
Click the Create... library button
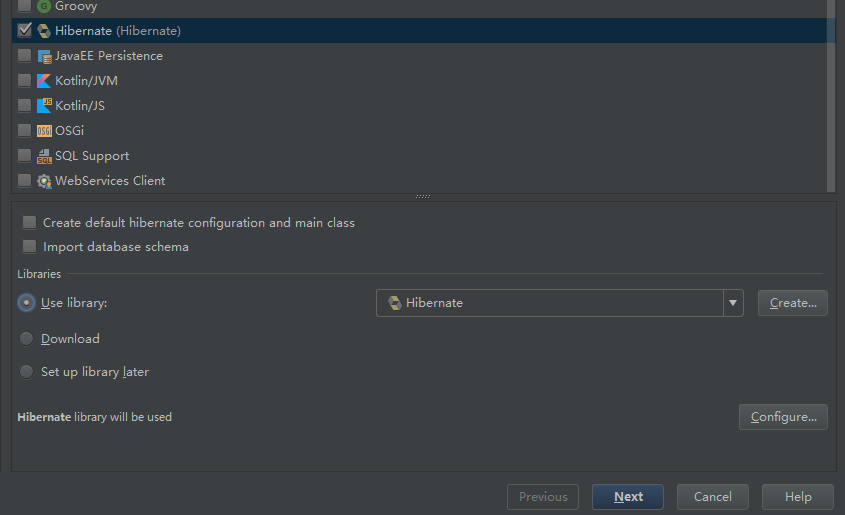pos(792,303)
